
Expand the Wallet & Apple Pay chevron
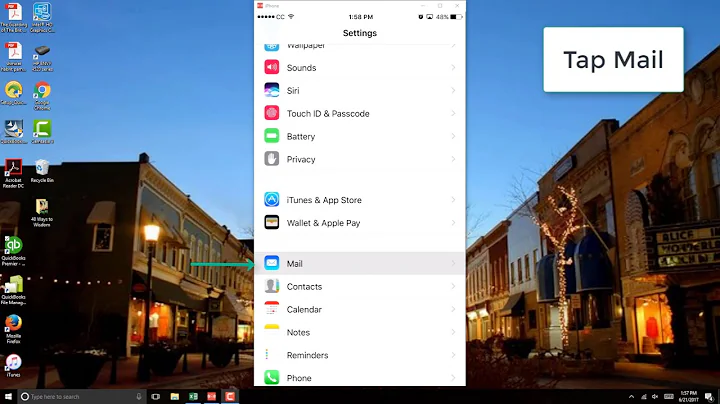pyautogui.click(x=453, y=223)
